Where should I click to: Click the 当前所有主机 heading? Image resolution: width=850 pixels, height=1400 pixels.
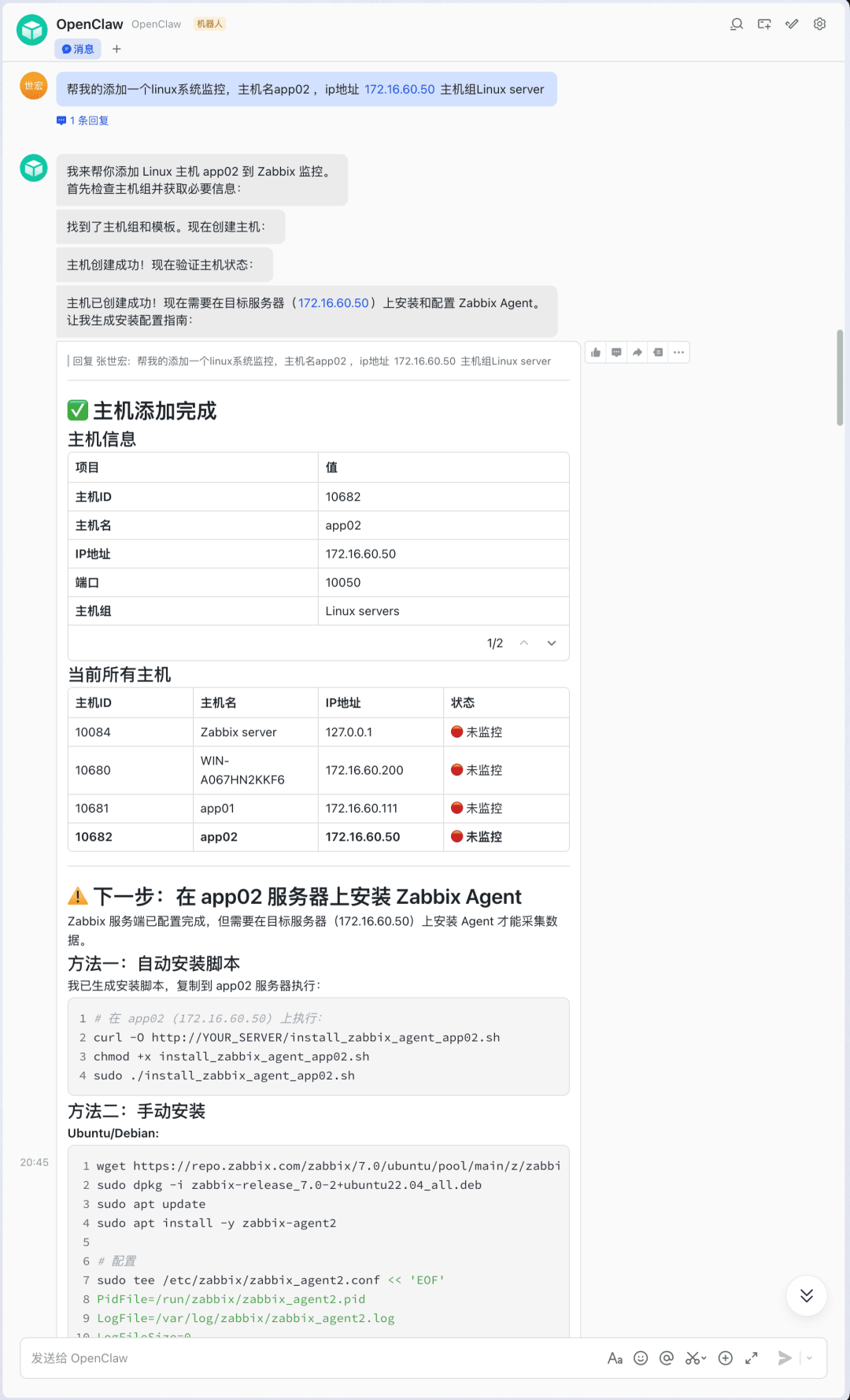(x=119, y=675)
